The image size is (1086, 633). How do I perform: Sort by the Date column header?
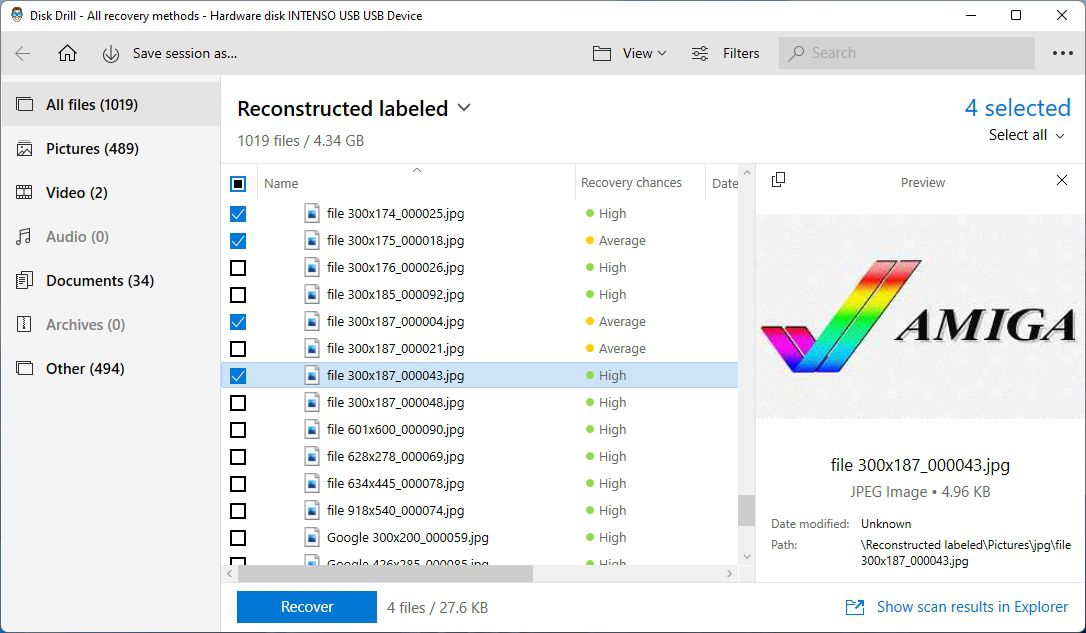(724, 184)
